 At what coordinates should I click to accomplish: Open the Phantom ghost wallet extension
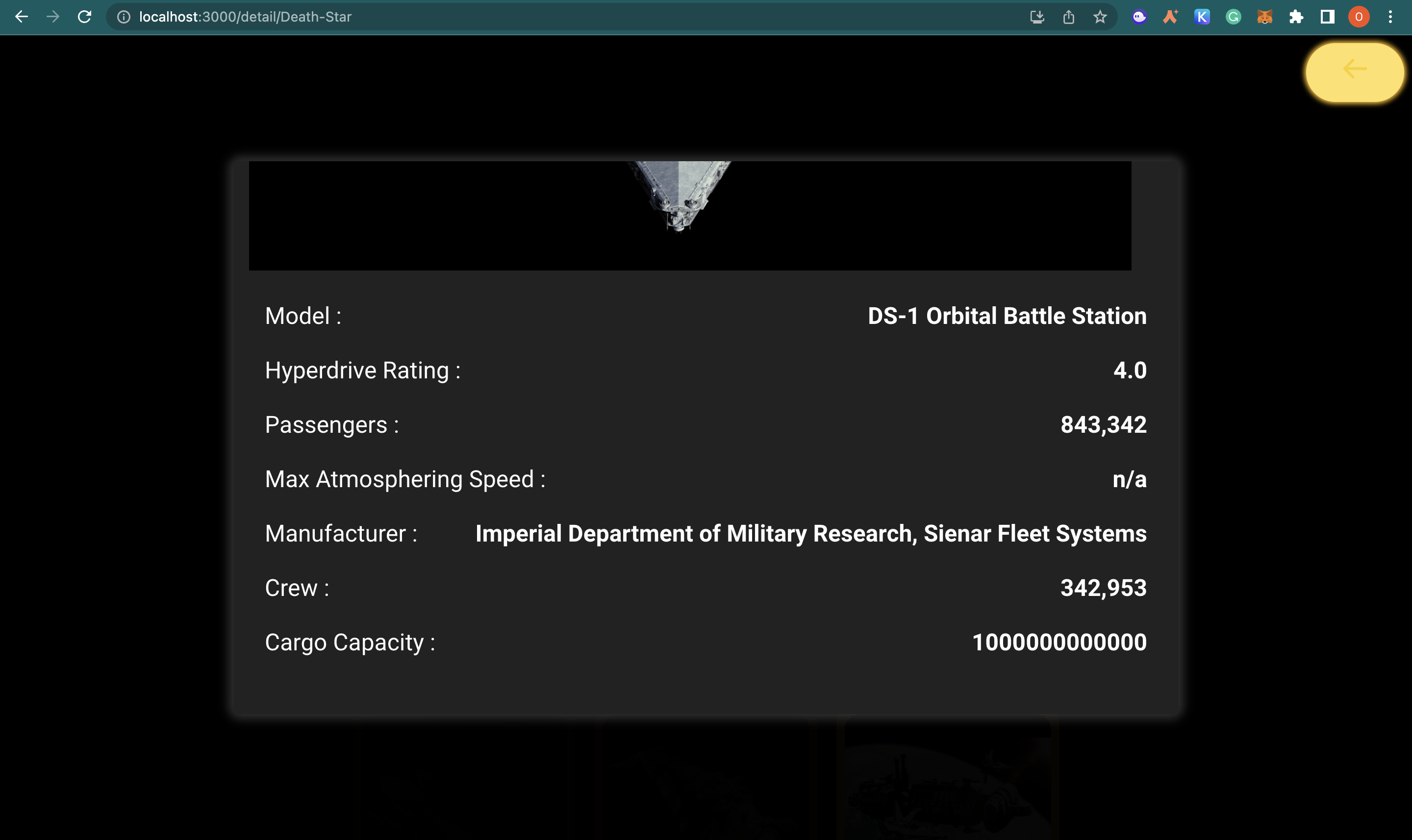click(1139, 17)
